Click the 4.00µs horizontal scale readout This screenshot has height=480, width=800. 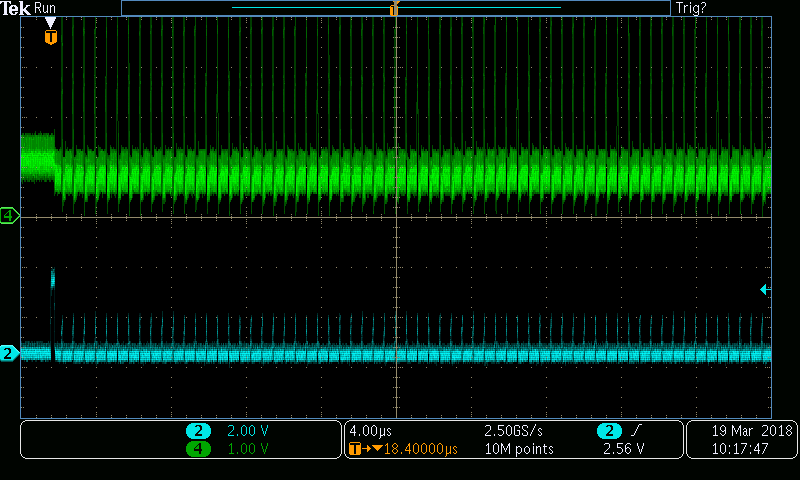tap(370, 431)
